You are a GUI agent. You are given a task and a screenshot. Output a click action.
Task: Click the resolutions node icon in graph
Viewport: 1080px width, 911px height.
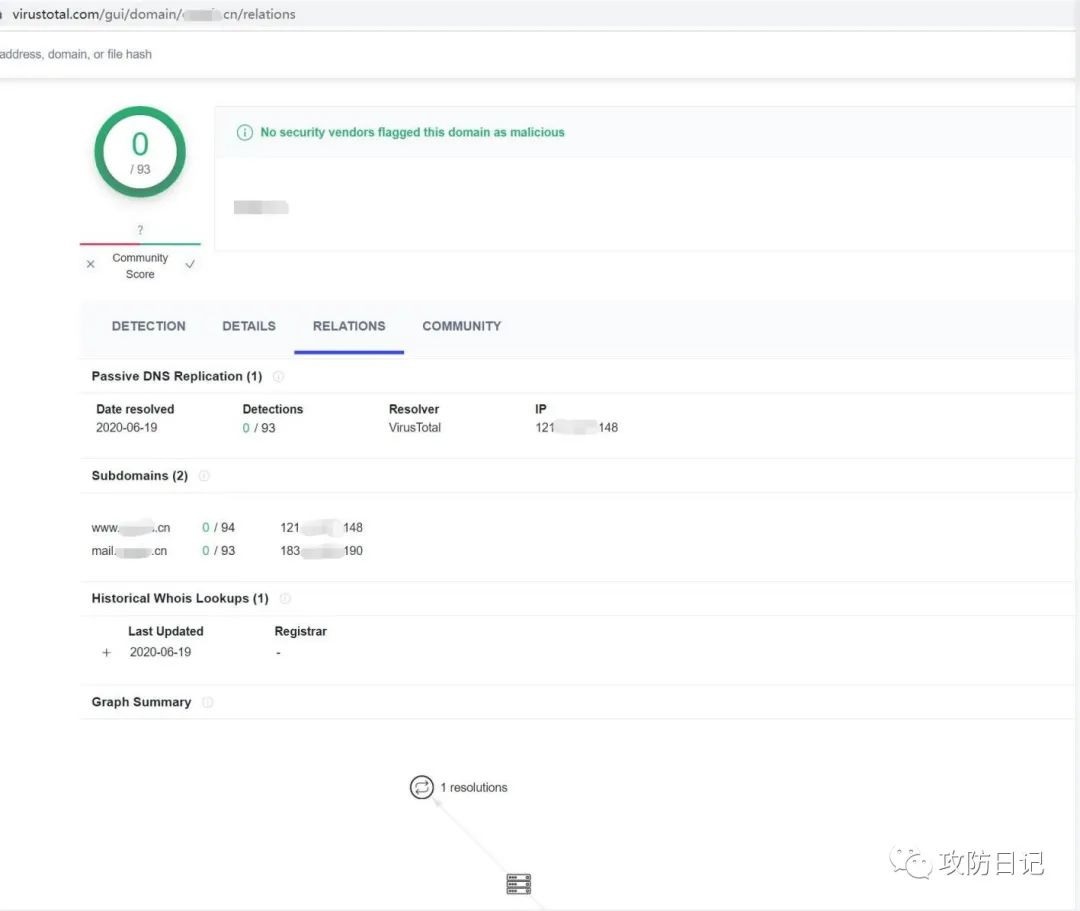pyautogui.click(x=422, y=787)
